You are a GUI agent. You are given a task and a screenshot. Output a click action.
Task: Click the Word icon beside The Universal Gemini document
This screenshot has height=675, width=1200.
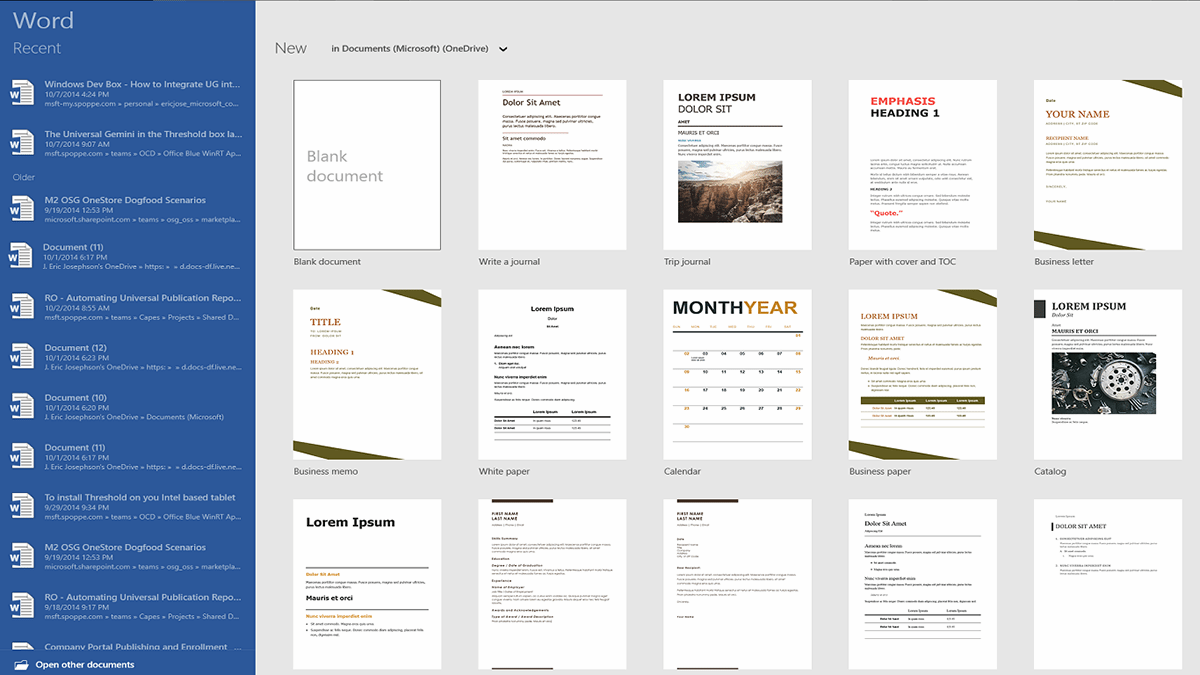(21, 143)
